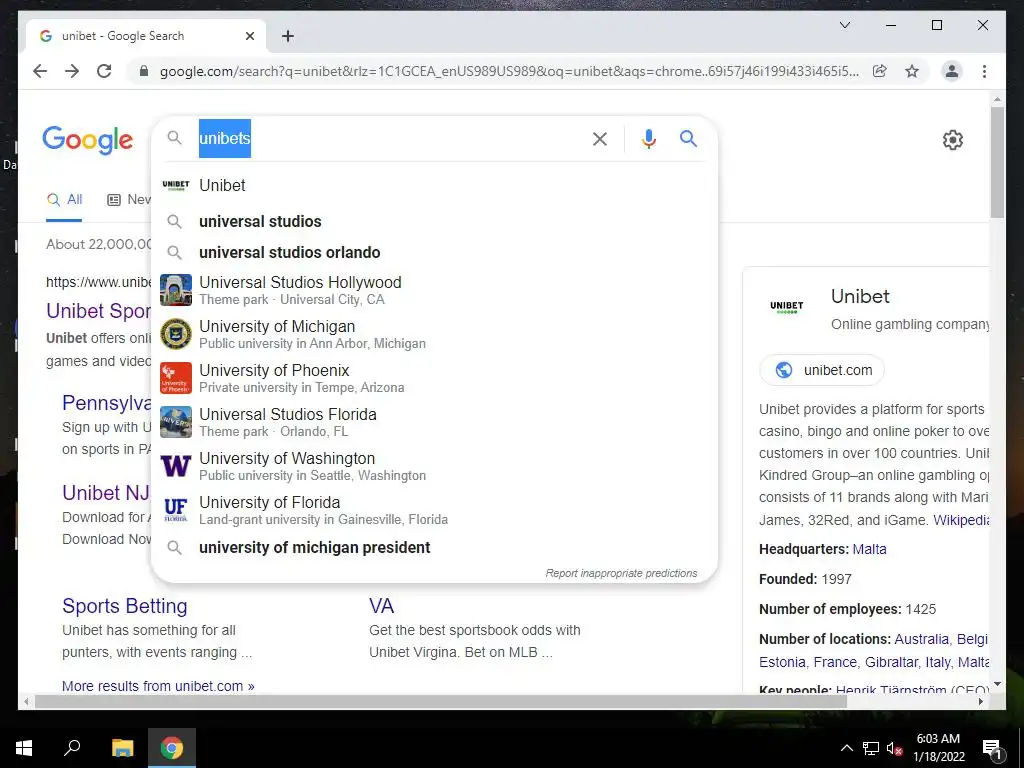Click Chrome icon in taskbar
Screen dimensions: 1024x768
172,748
